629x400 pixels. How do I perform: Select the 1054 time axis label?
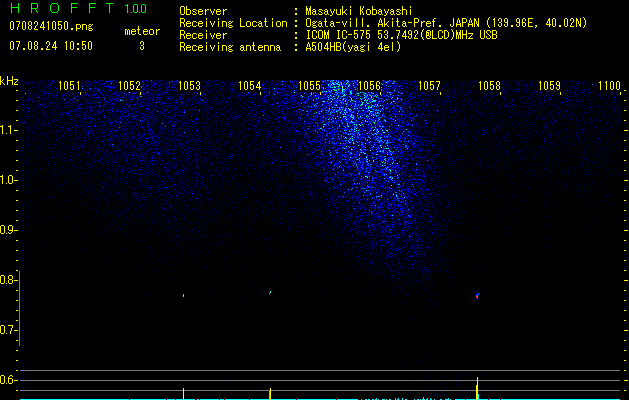click(250, 86)
